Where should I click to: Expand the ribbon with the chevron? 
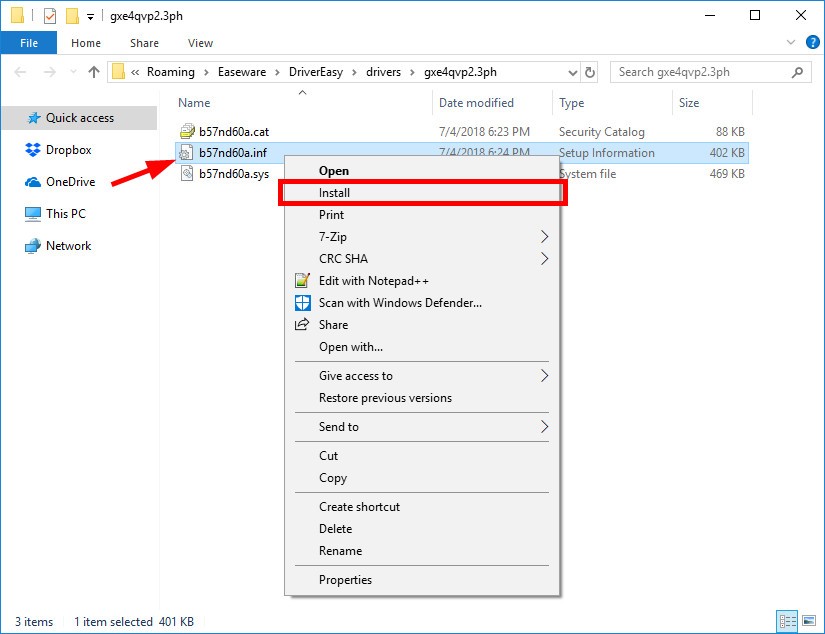point(790,43)
